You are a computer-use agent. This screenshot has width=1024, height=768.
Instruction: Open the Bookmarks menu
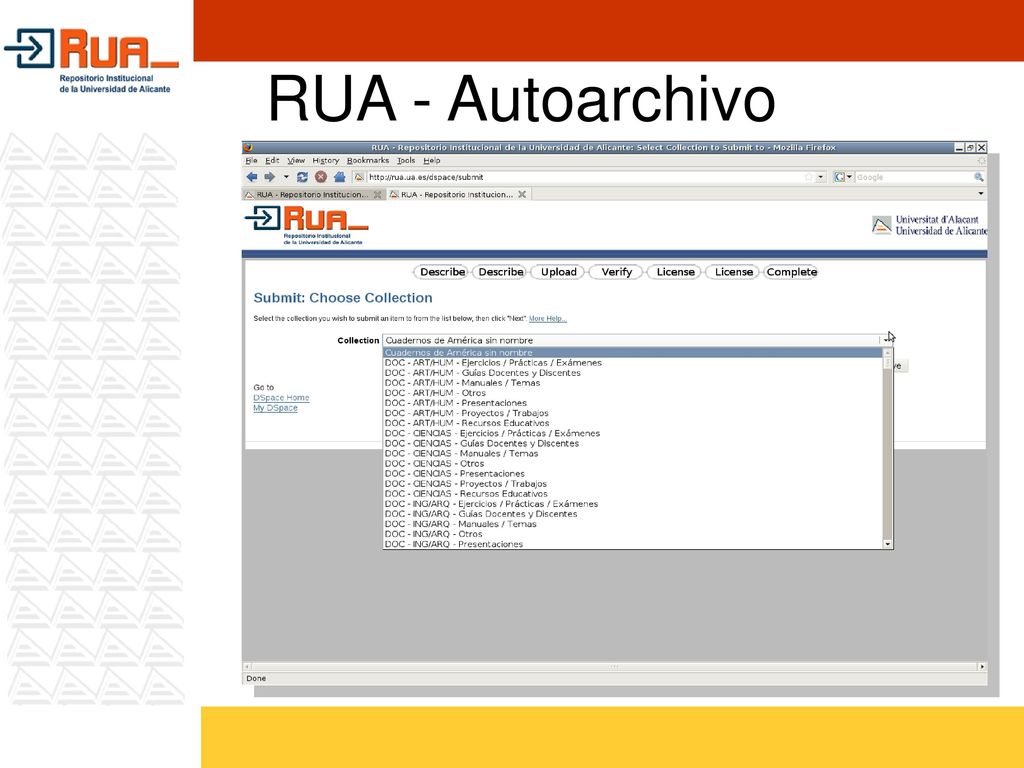[x=368, y=161]
